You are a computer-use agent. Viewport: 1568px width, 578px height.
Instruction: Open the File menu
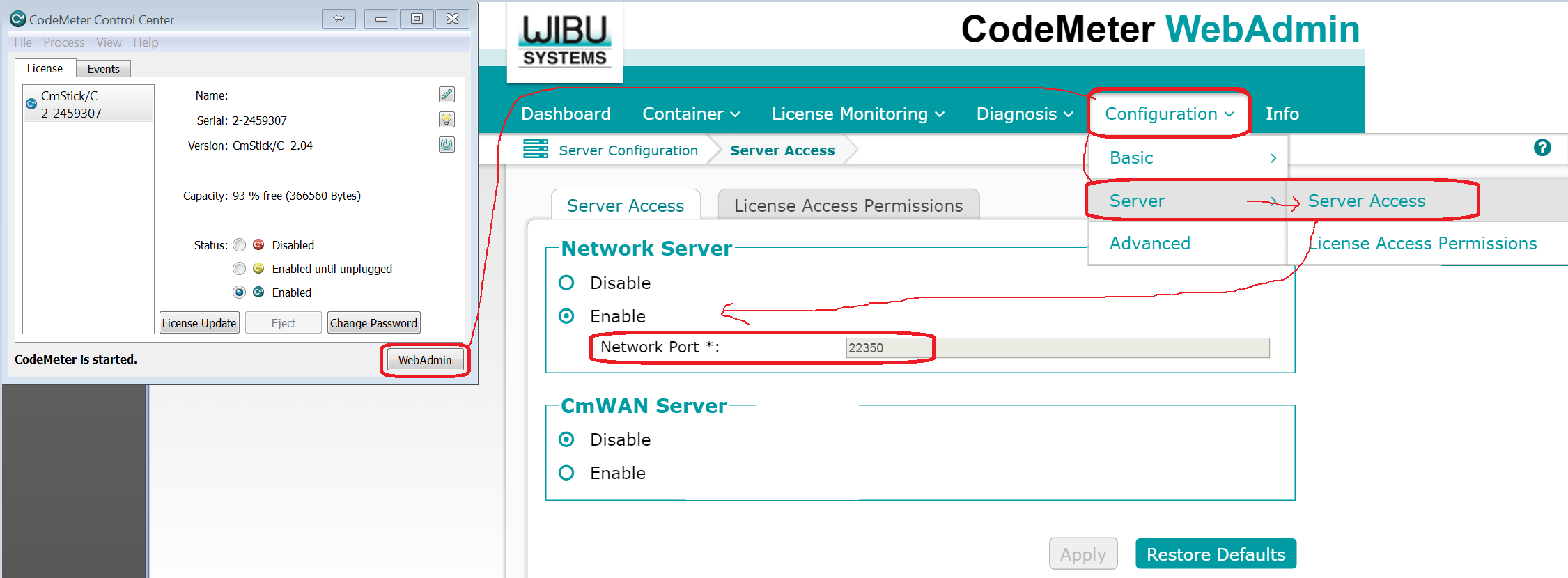(23, 42)
